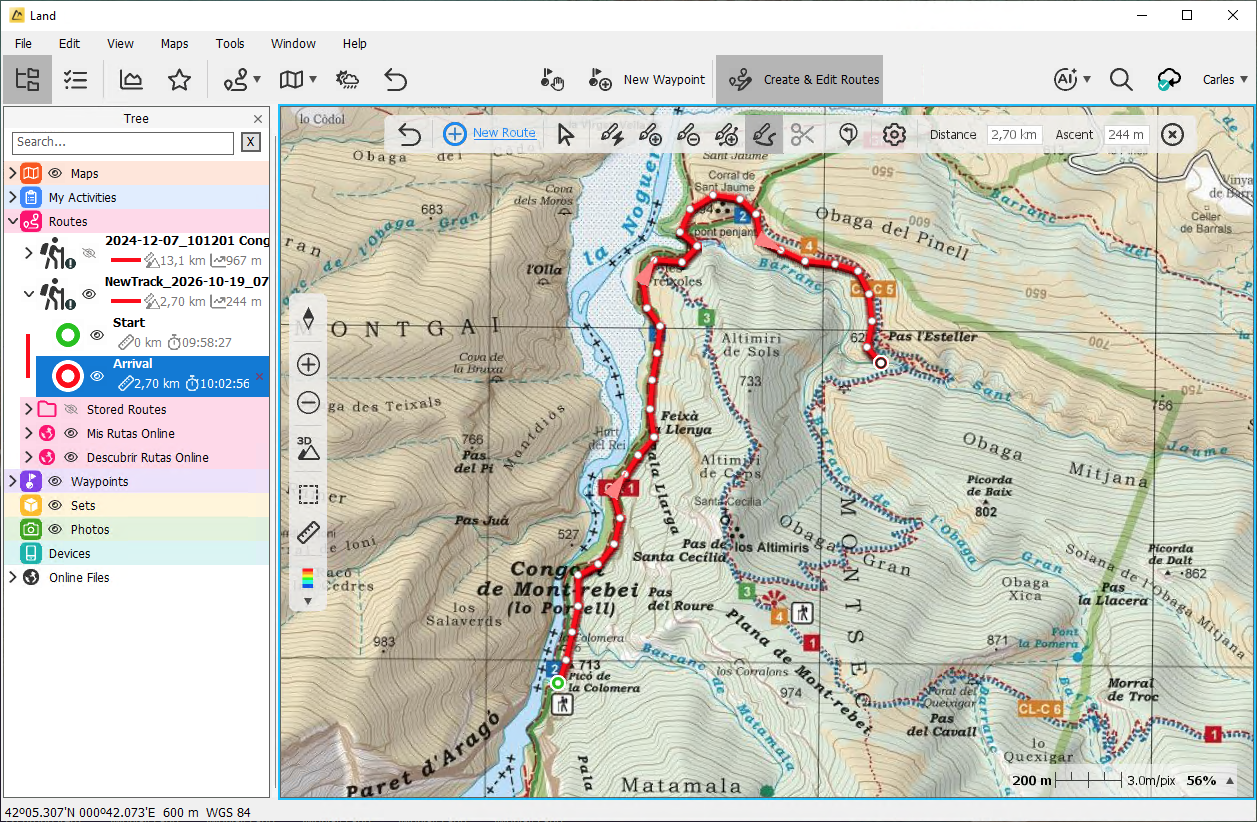Zoom in on the map
1257x822 pixels.
[308, 365]
